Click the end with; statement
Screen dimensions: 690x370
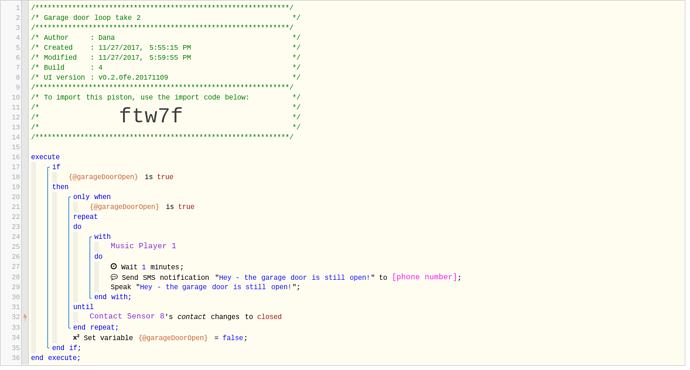[x=113, y=297]
